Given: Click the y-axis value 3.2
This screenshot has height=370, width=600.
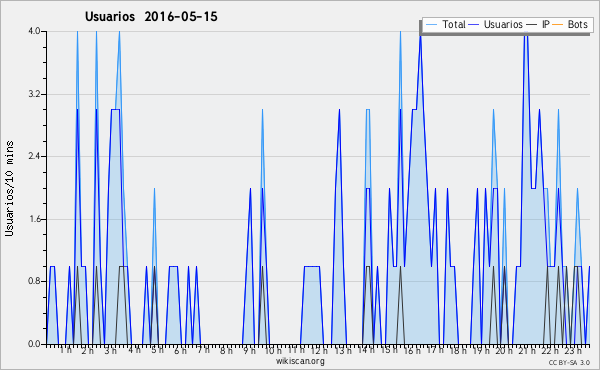Looking at the screenshot, I should click(34, 94).
